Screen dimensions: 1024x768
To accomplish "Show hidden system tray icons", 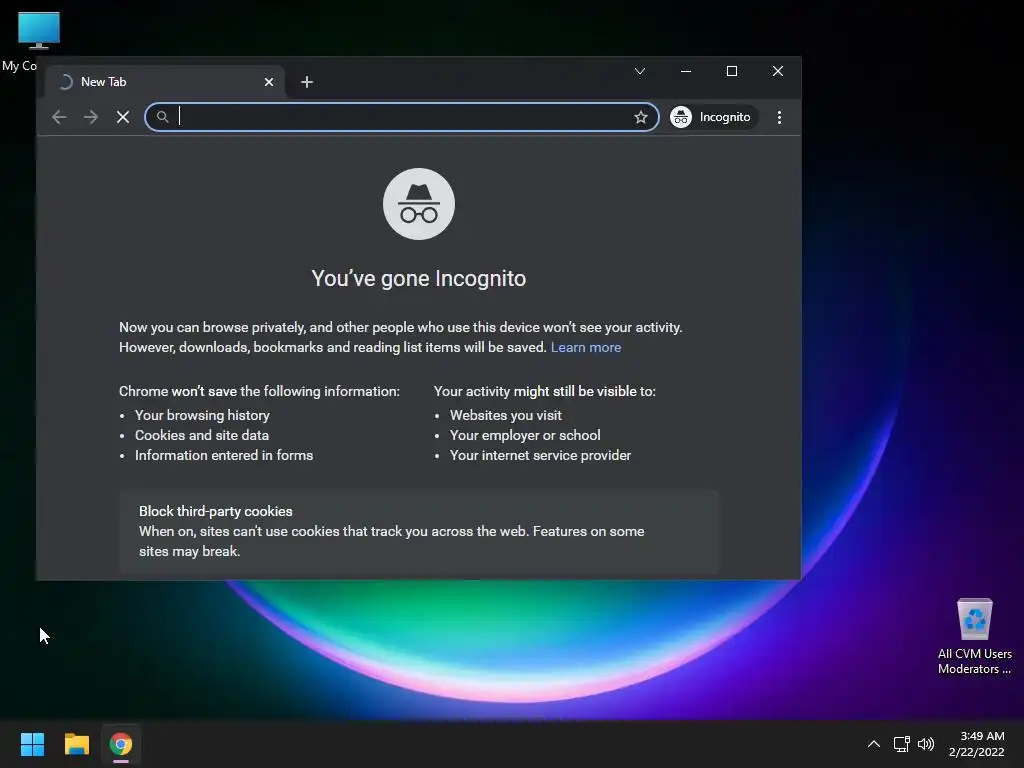I will pos(874,744).
